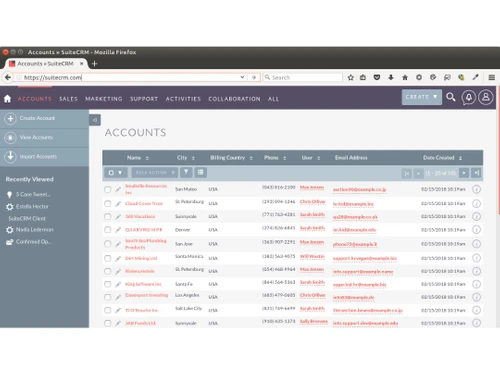500x375 pixels.
Task: Open the user profile icon
Action: (x=486, y=97)
